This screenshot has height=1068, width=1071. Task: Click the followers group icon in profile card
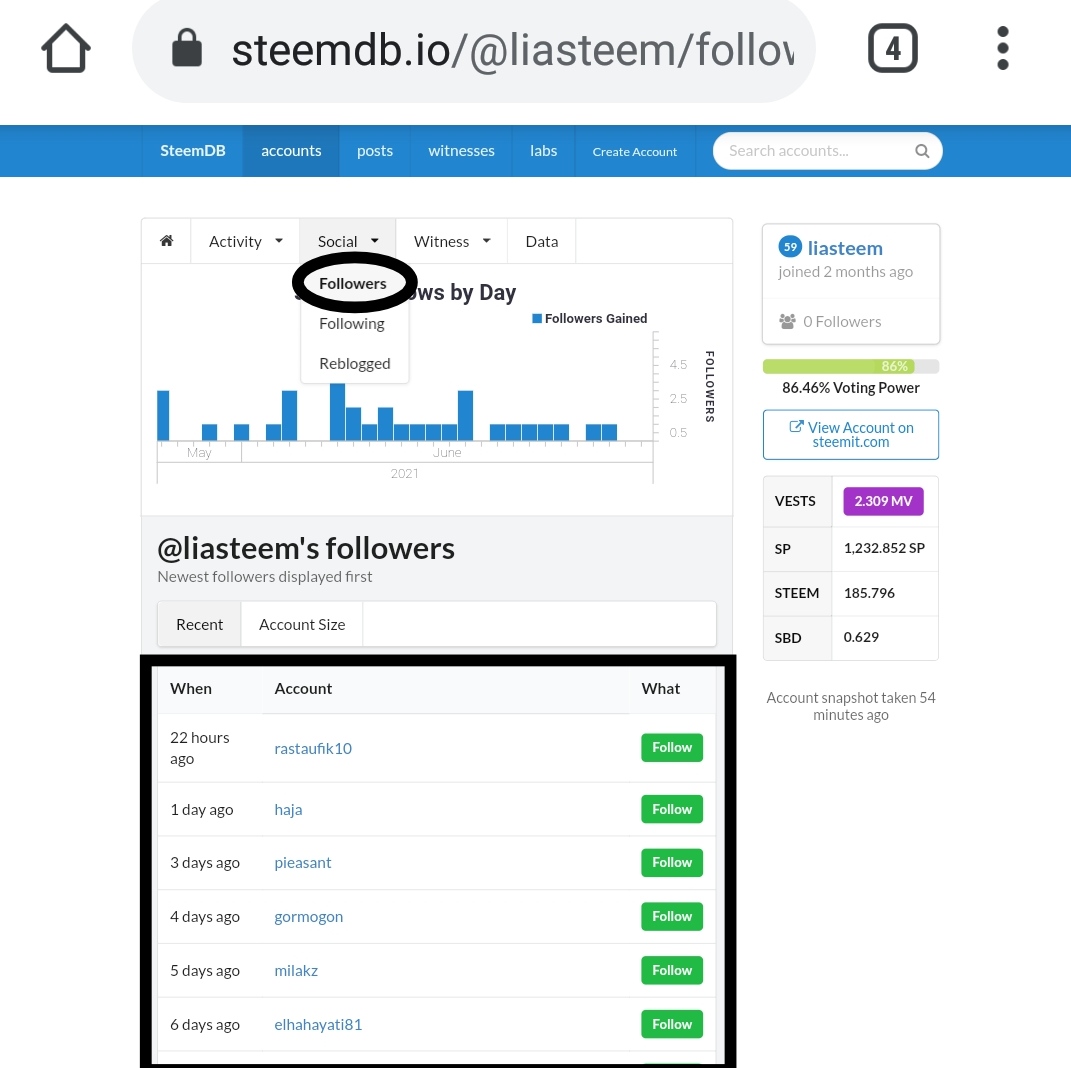point(788,322)
